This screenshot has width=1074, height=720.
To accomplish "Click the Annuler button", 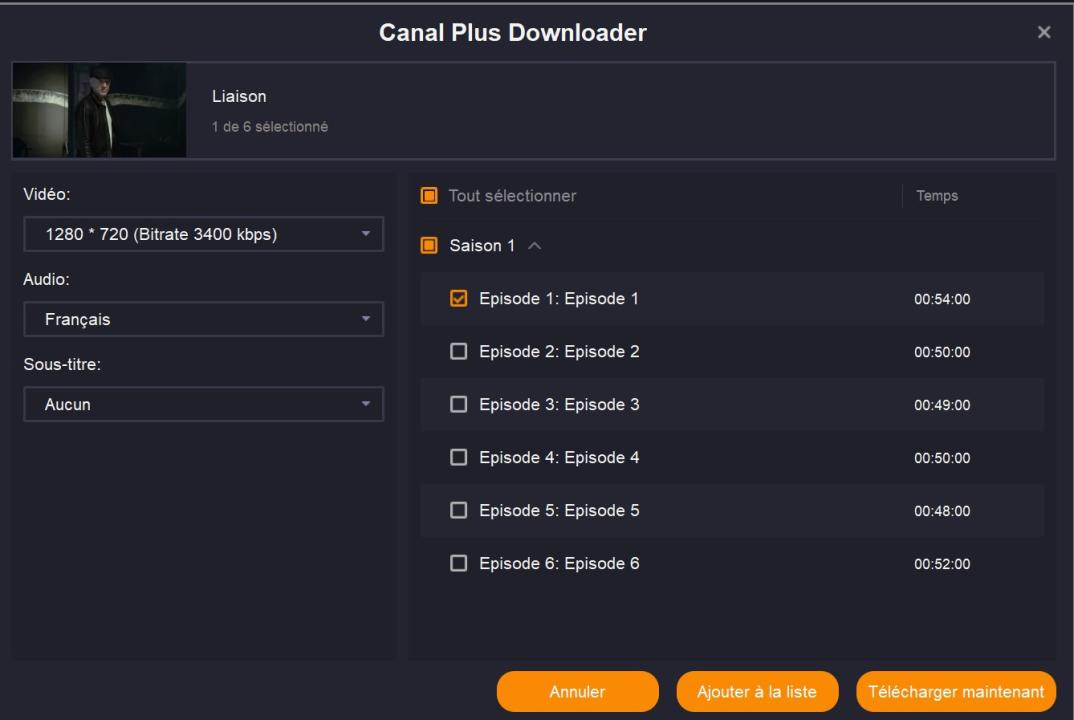I will (x=577, y=692).
